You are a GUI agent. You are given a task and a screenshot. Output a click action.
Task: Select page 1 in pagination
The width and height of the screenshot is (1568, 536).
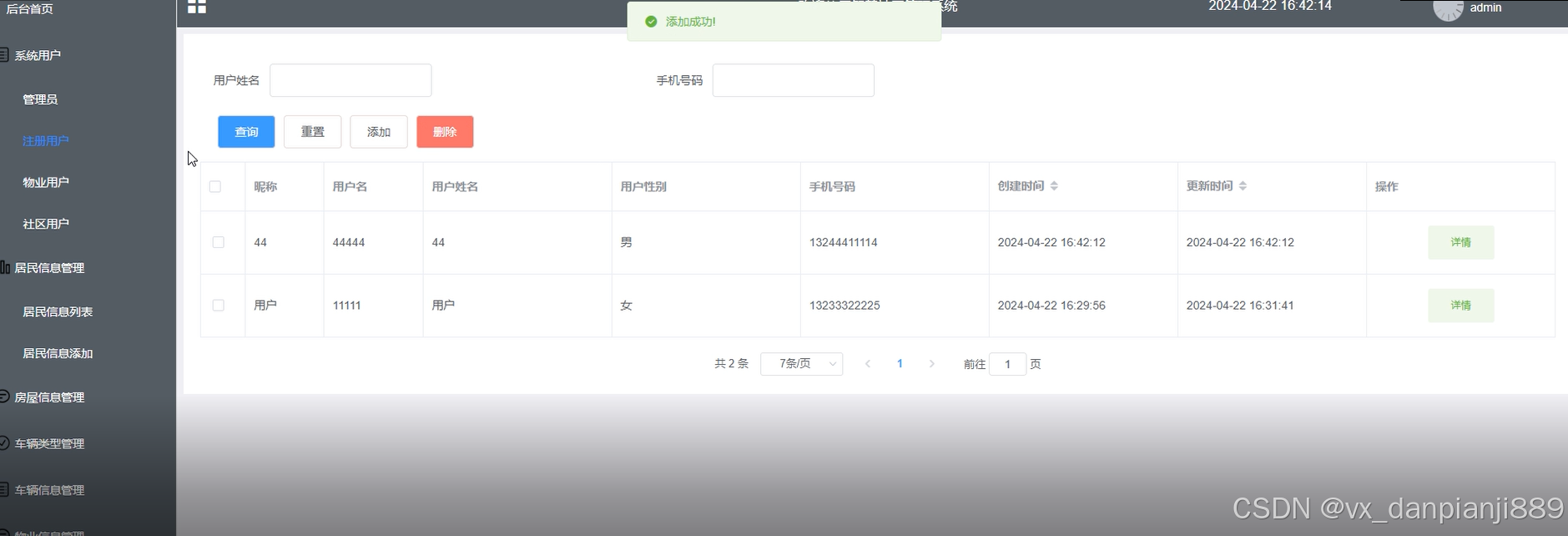click(900, 364)
